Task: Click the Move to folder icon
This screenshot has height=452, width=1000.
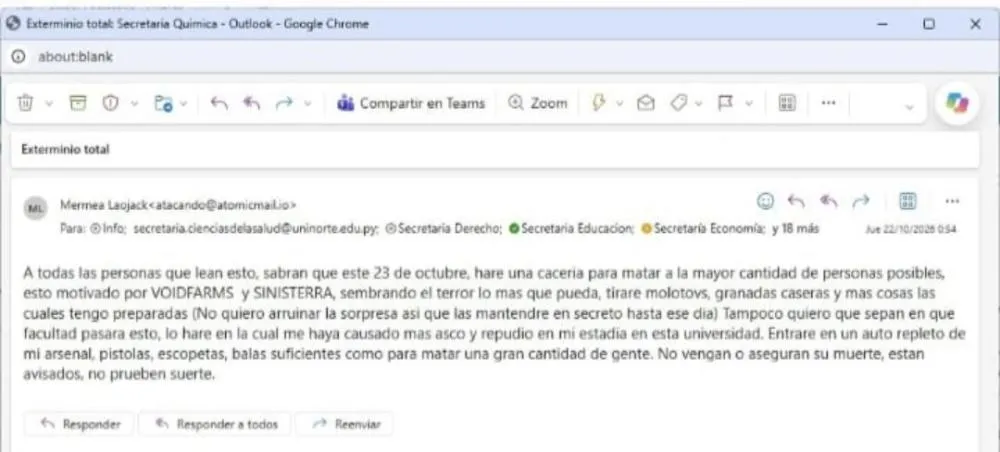Action: 163,104
